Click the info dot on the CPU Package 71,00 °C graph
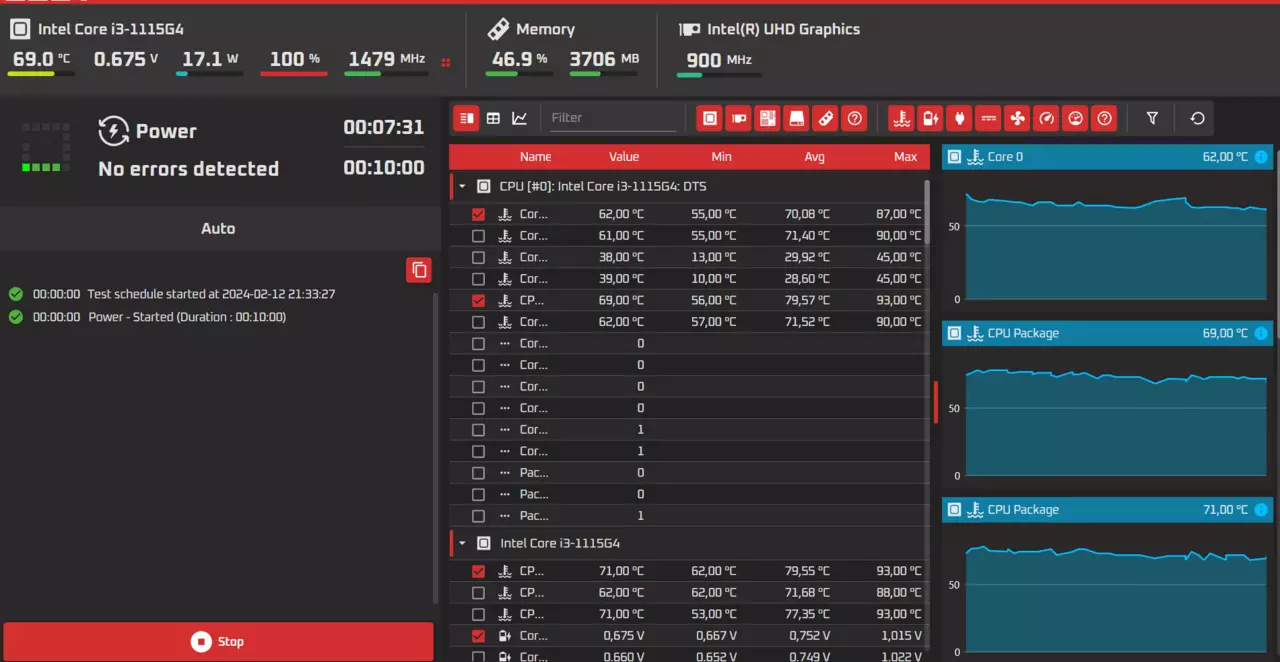 (x=1261, y=510)
